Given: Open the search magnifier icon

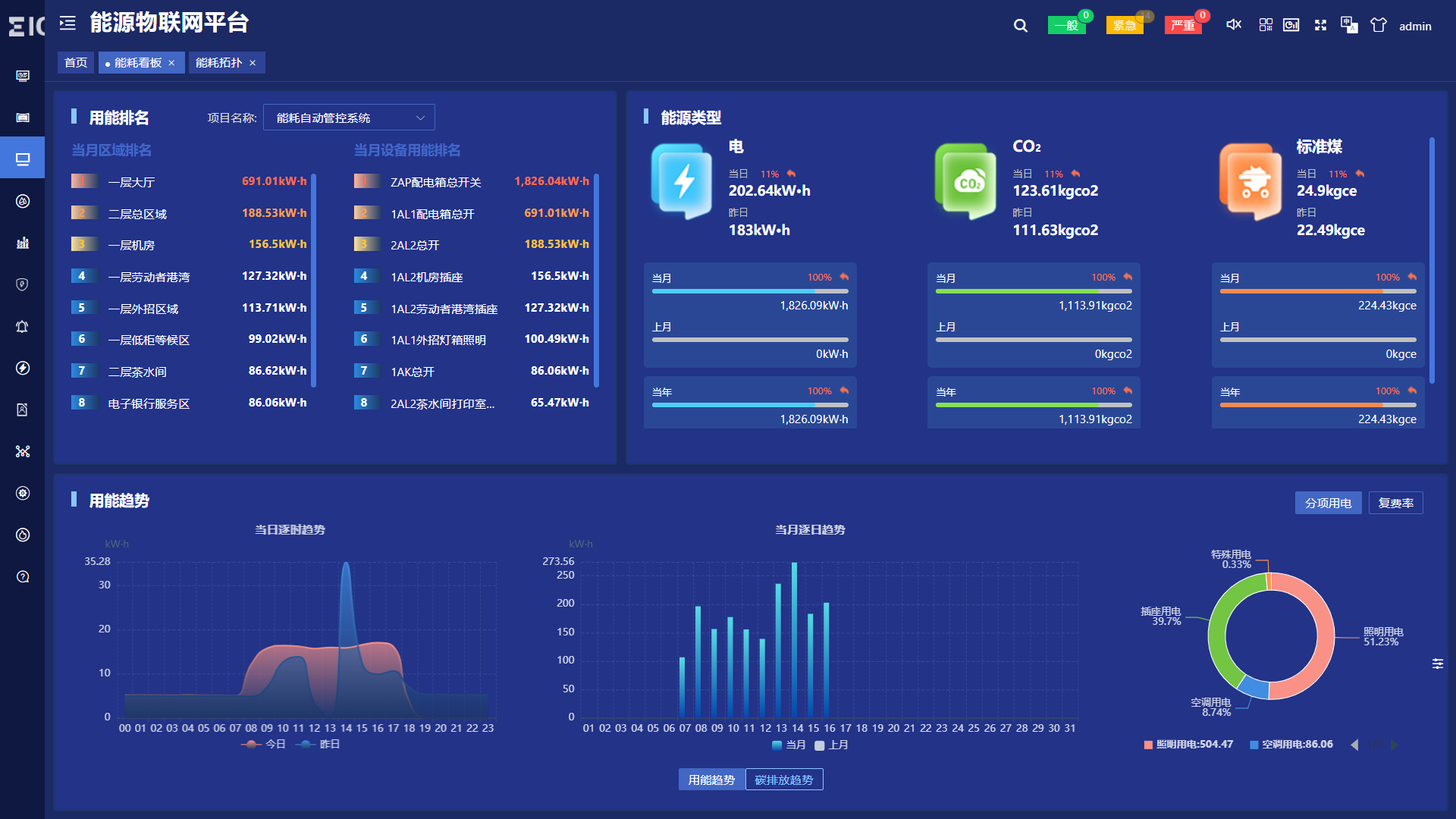Looking at the screenshot, I should click(x=1021, y=26).
